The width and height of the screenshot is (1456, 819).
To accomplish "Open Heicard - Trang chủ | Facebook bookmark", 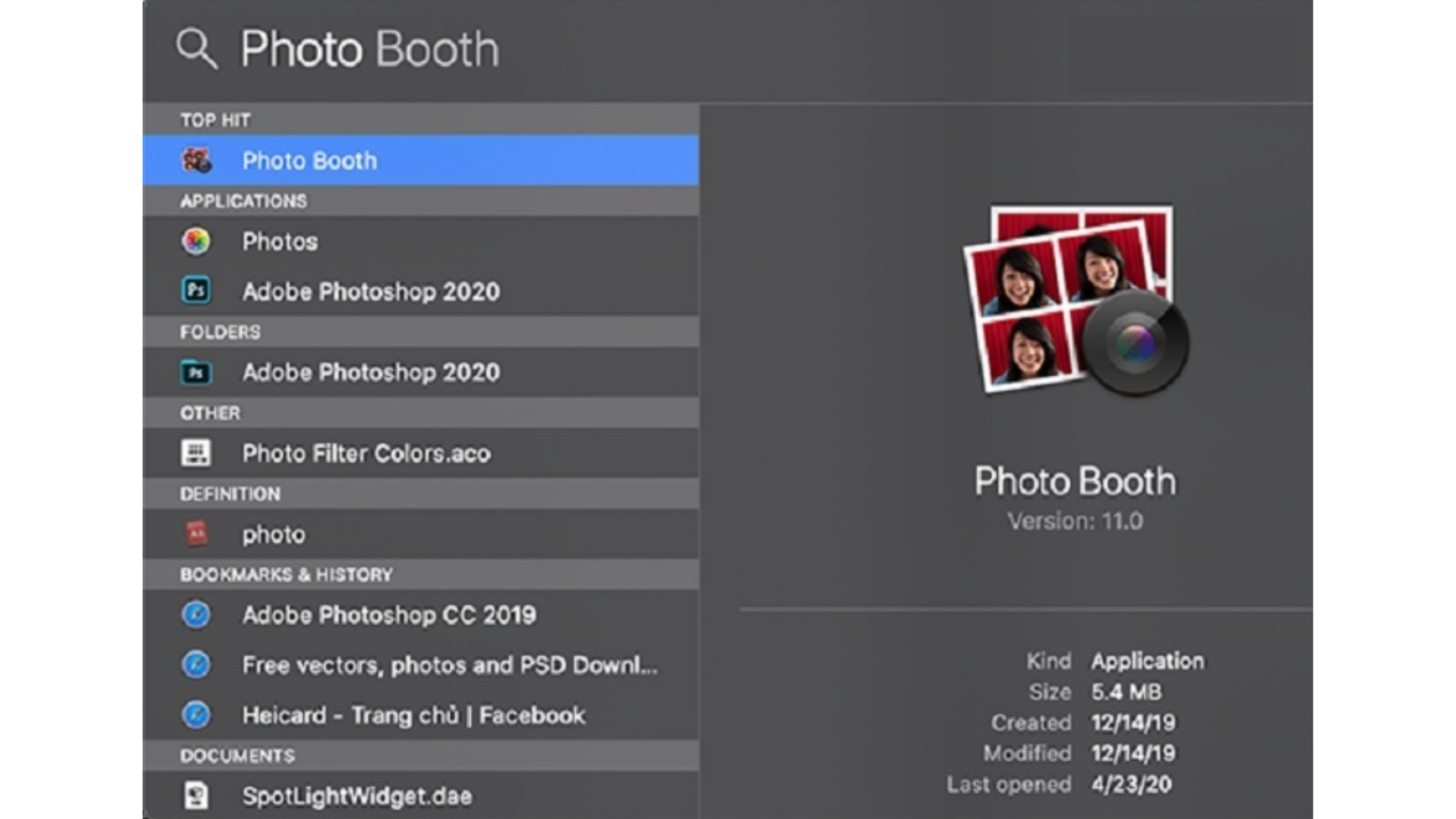I will click(x=421, y=715).
